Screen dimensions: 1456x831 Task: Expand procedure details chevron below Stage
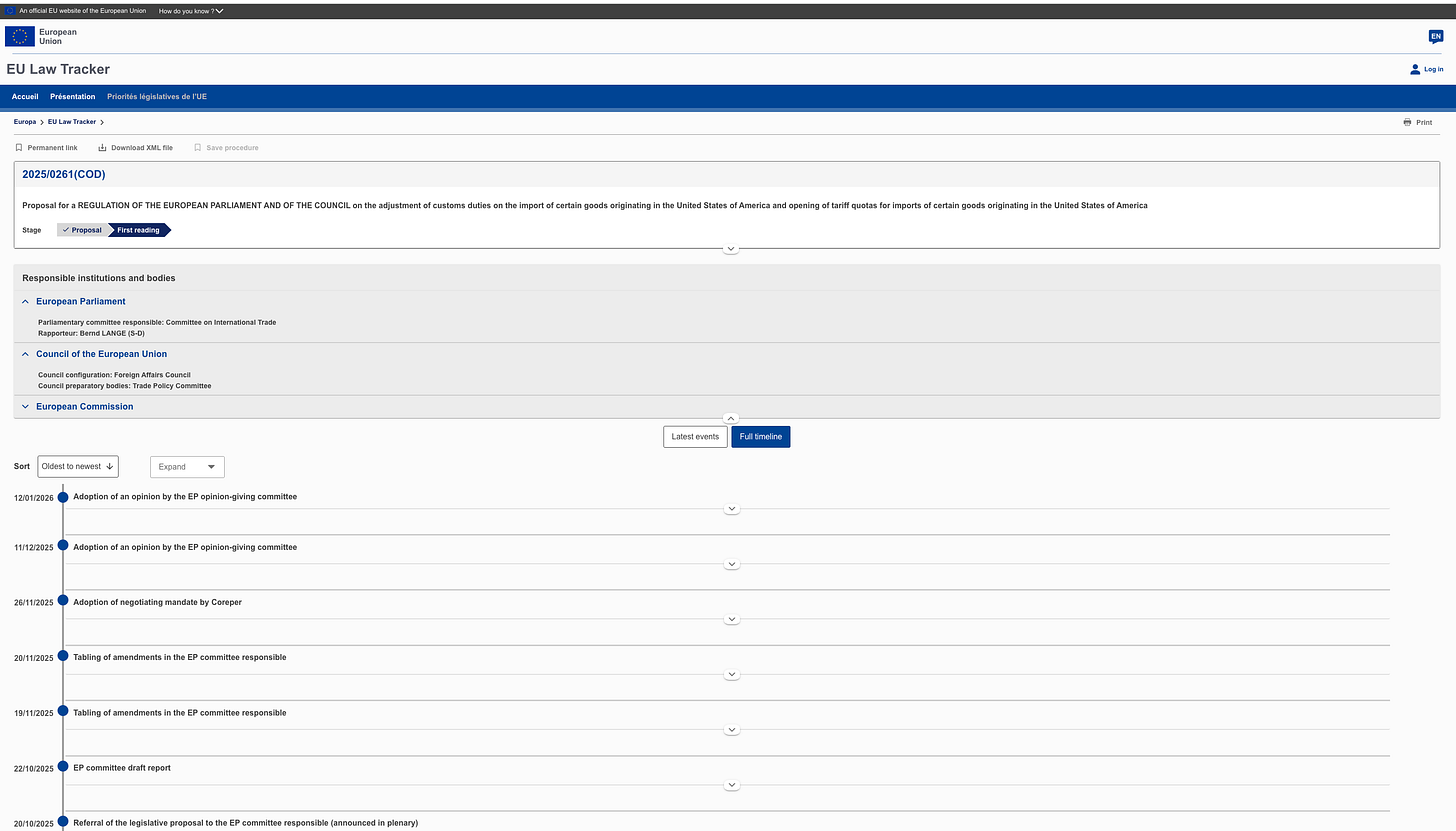[731, 248]
